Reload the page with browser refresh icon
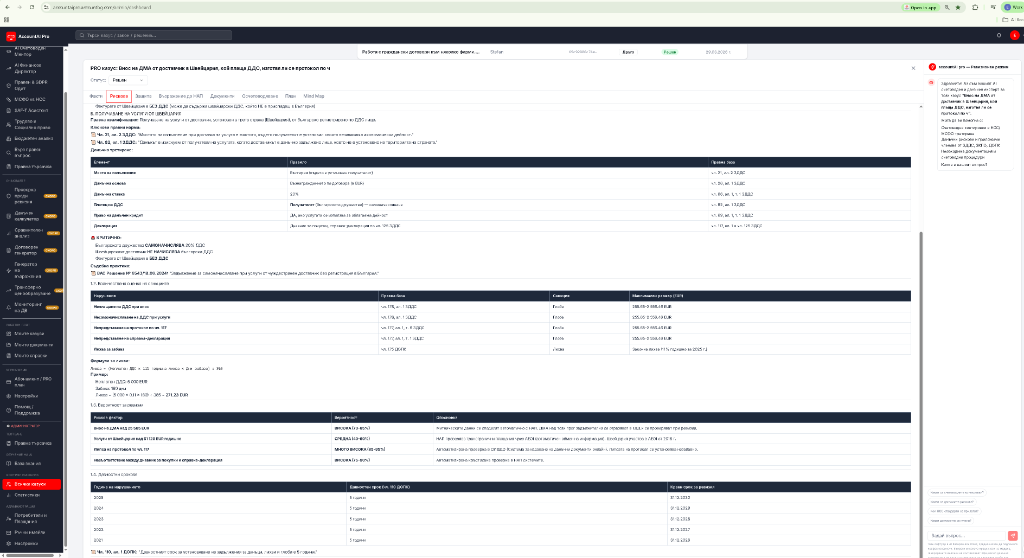Screen dimensions: 1024x558 click(31, 7)
